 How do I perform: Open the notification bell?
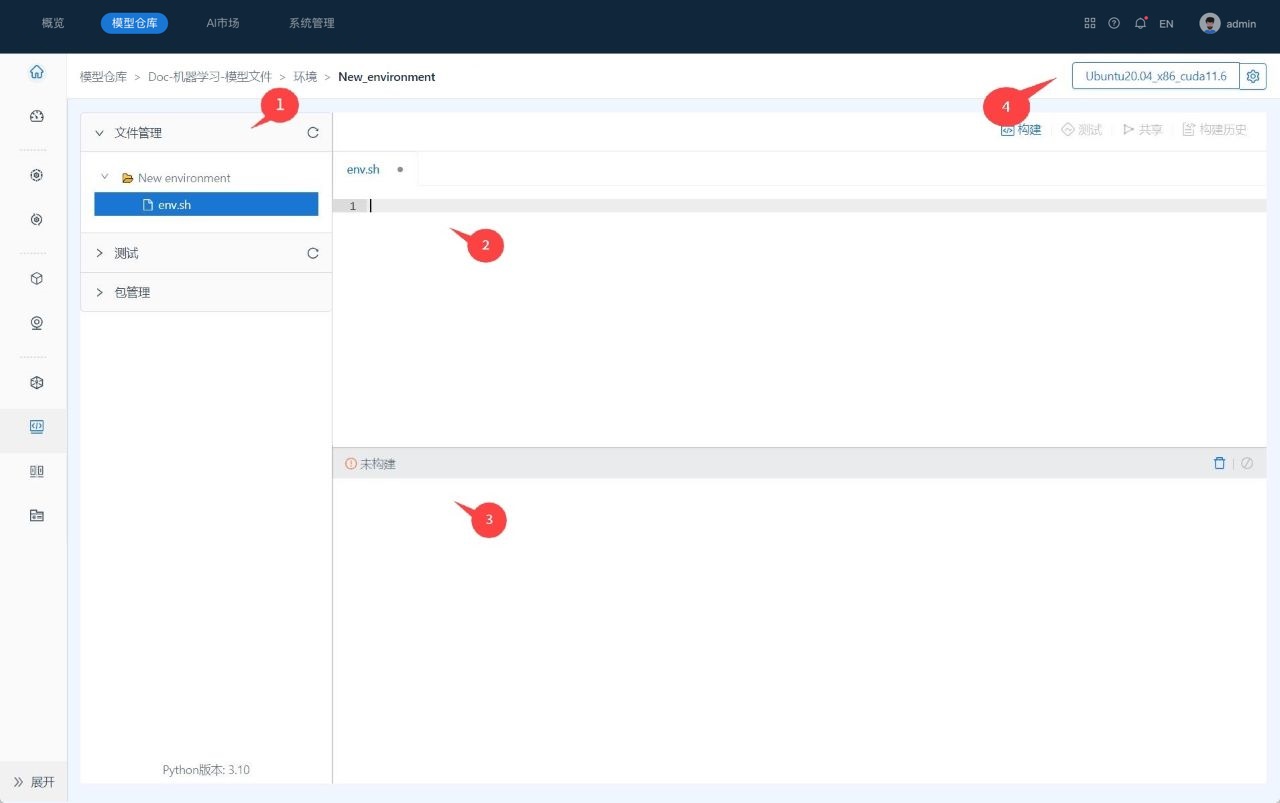click(x=1140, y=23)
